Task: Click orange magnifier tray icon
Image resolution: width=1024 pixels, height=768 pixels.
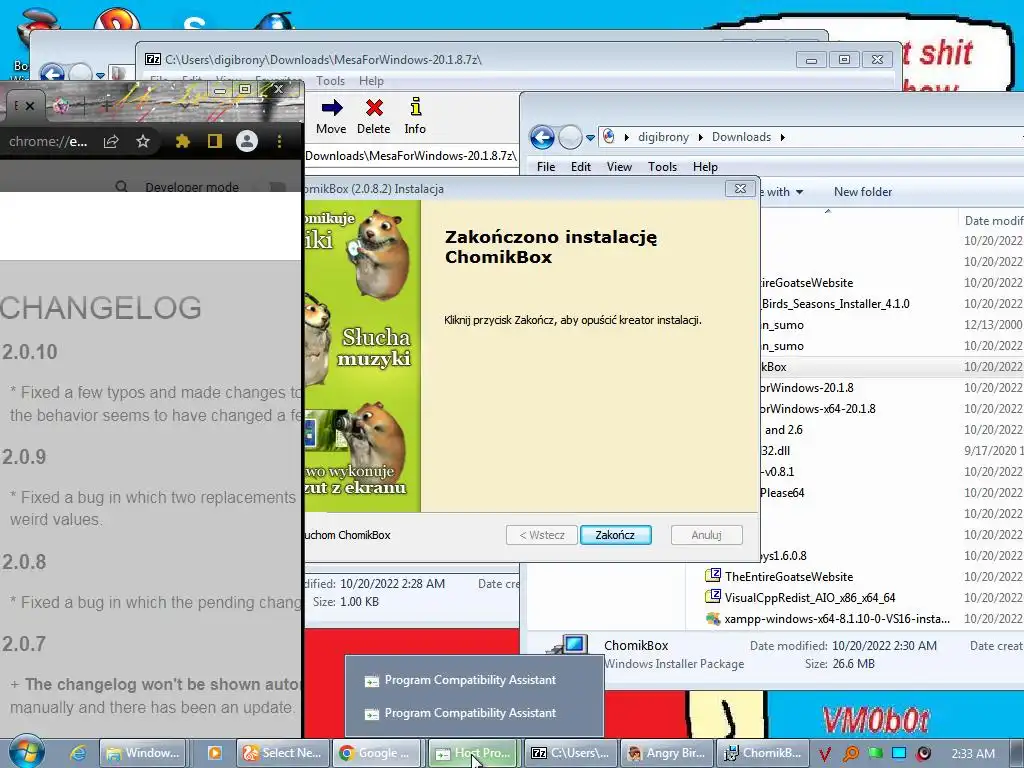Action: click(x=850, y=754)
